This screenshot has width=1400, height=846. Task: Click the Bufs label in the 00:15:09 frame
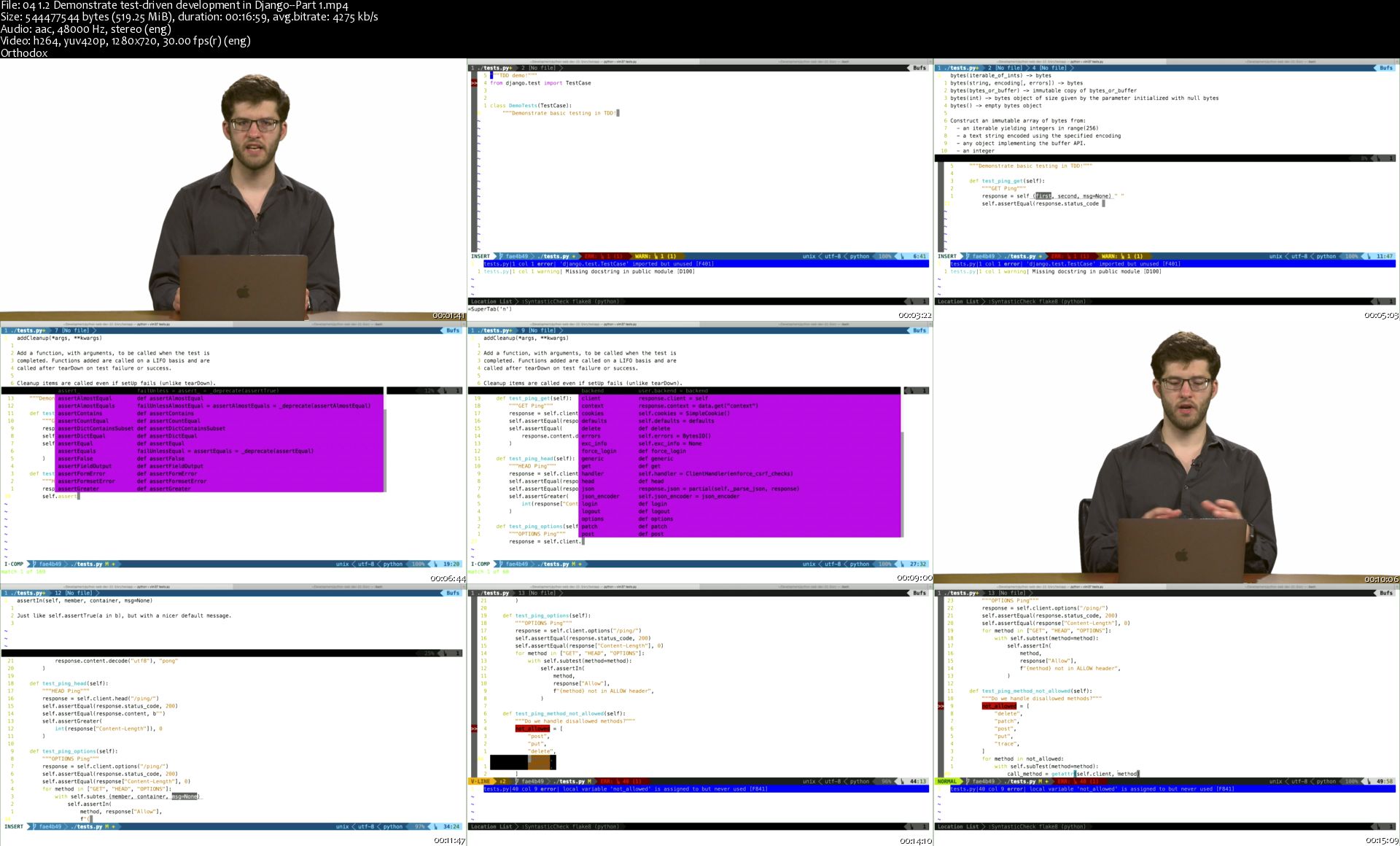1386,593
